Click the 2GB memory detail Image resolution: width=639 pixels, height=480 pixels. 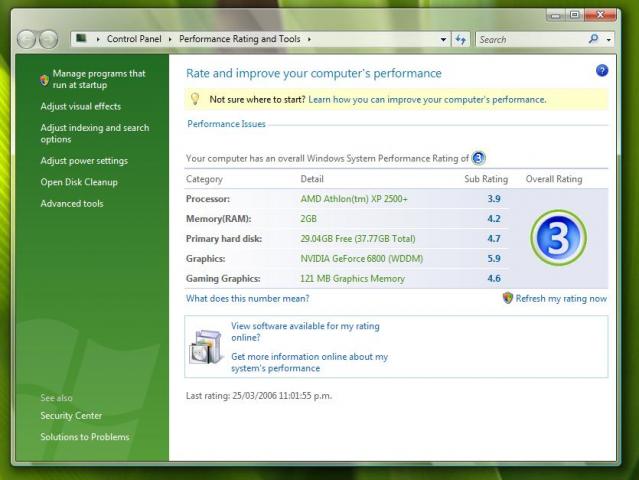[x=308, y=219]
